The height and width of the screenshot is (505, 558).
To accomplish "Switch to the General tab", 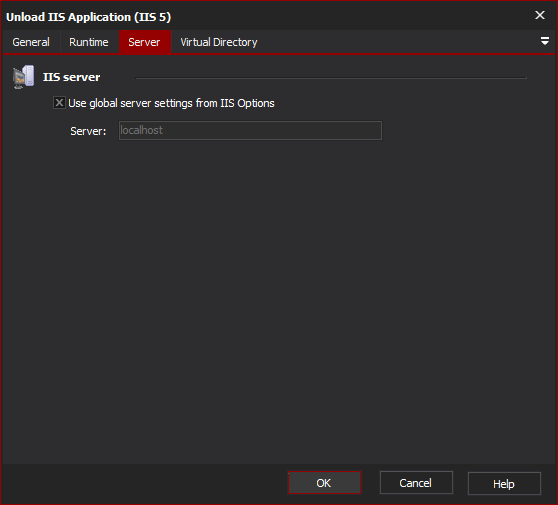I will pyautogui.click(x=31, y=42).
